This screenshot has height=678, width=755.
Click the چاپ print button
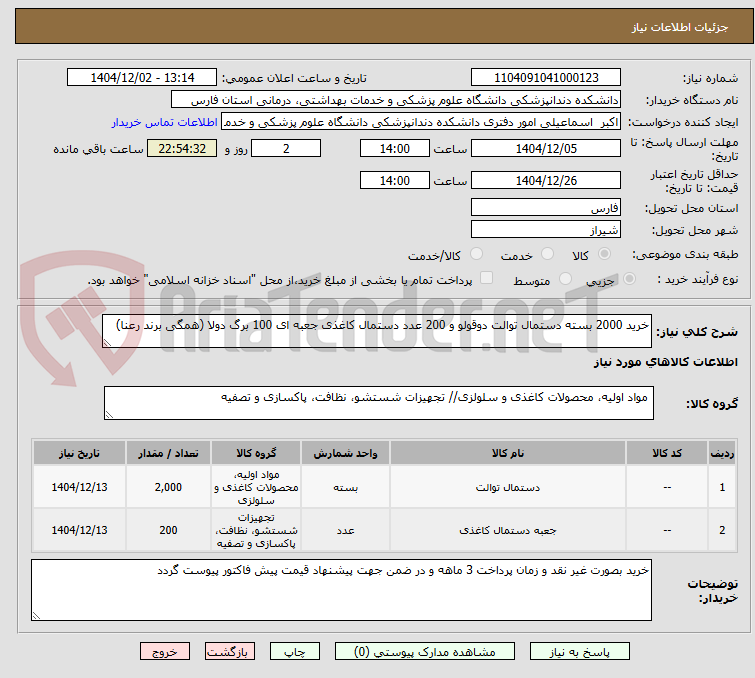[x=295, y=652]
